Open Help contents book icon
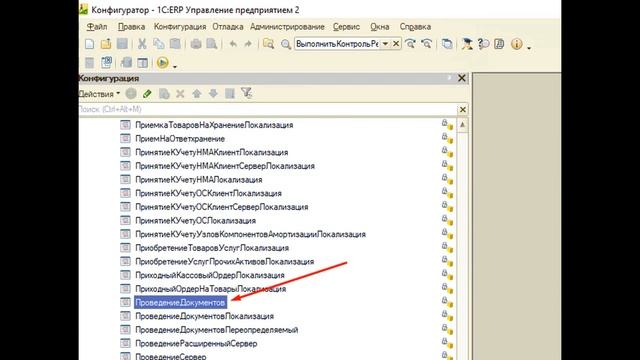This screenshot has width=640, height=360. coord(499,44)
